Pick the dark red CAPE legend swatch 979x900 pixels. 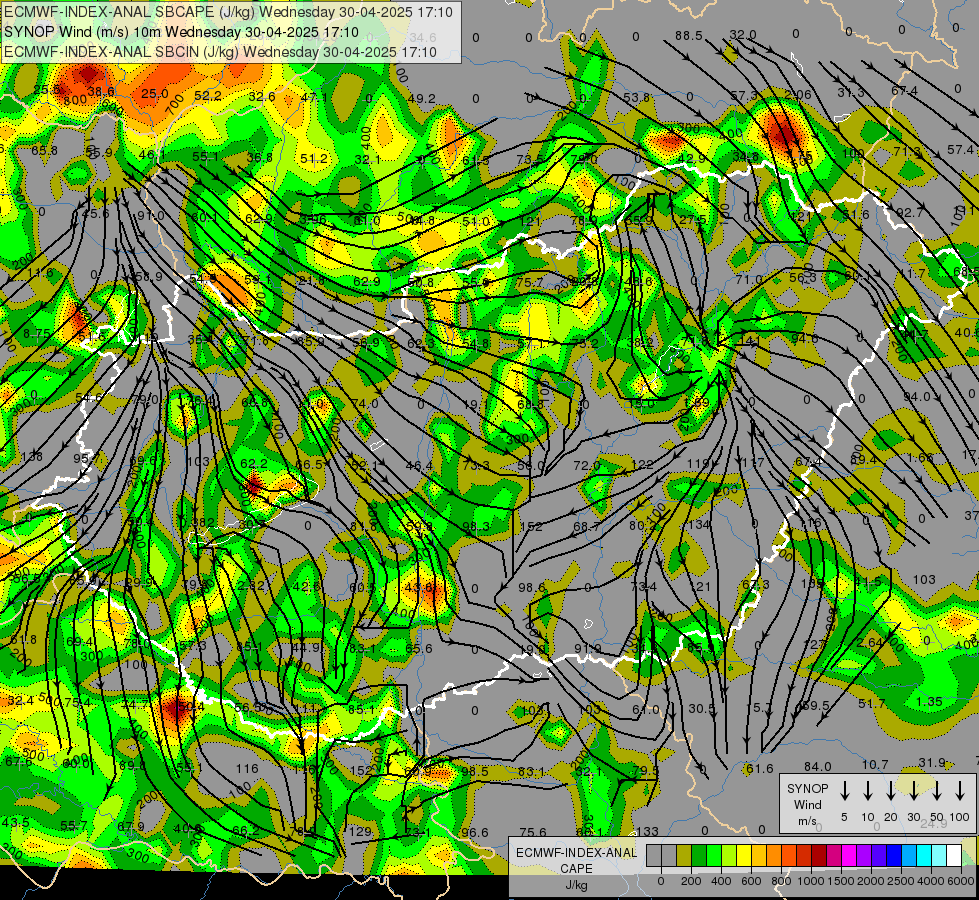pyautogui.click(x=819, y=855)
